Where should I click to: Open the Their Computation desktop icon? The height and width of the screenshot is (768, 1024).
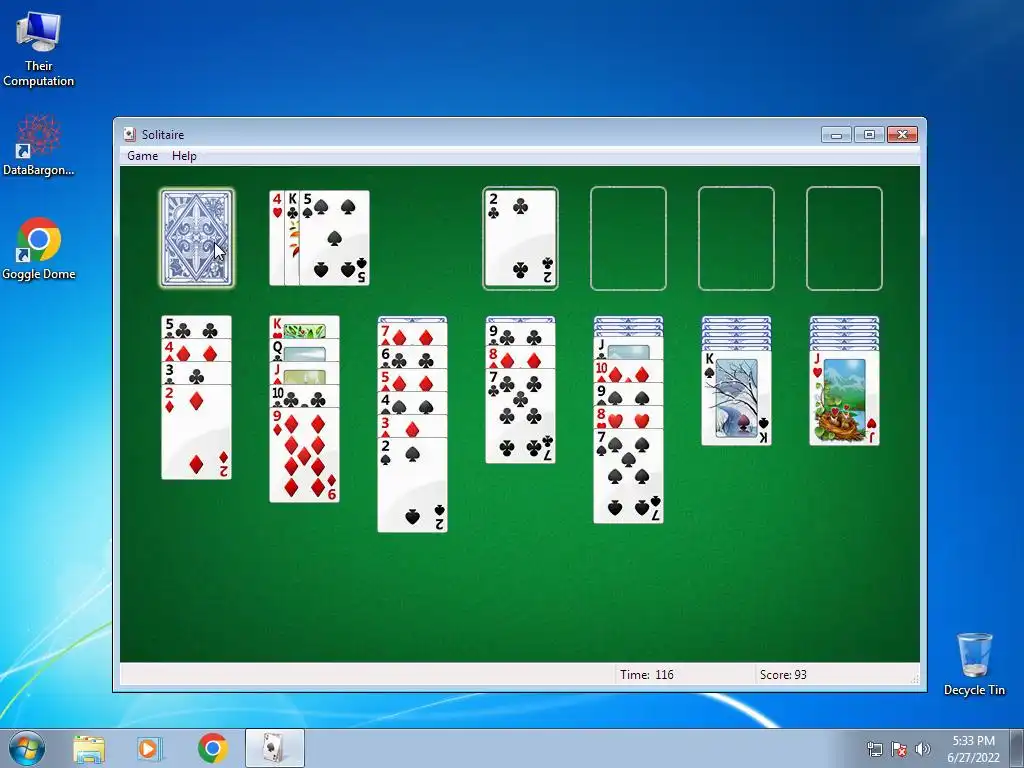click(39, 50)
